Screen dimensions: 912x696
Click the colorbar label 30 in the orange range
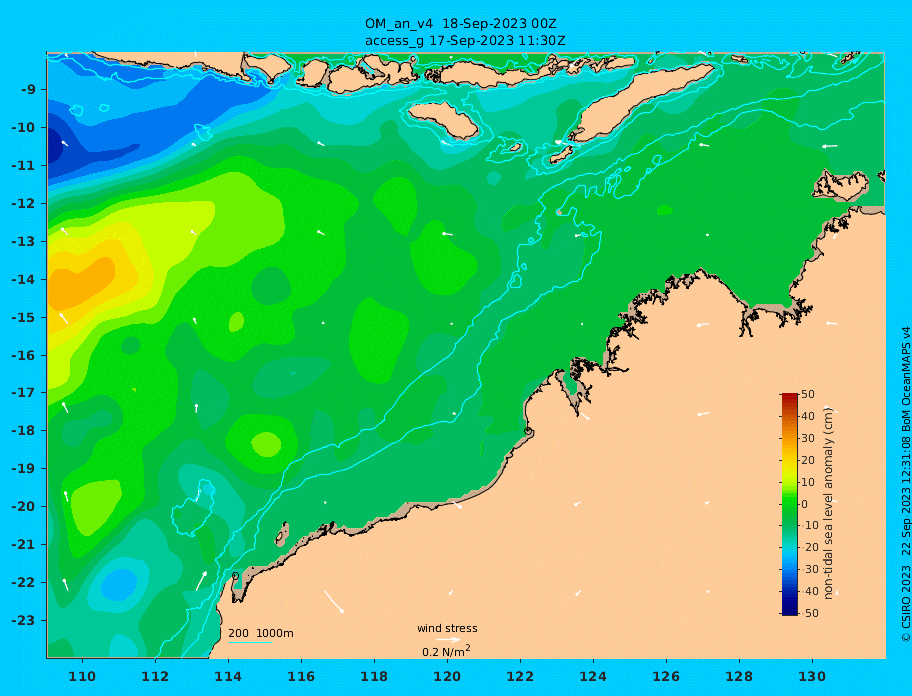[x=808, y=438]
